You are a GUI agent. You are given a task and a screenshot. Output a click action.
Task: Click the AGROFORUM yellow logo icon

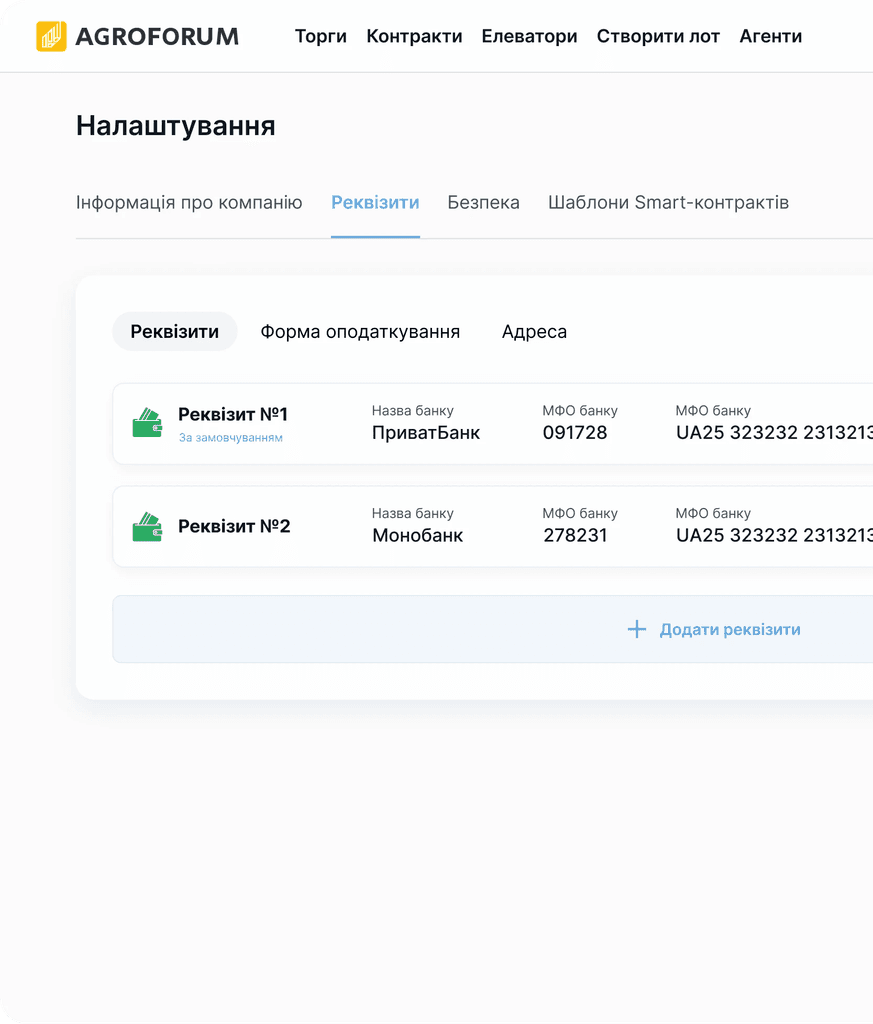[51, 36]
